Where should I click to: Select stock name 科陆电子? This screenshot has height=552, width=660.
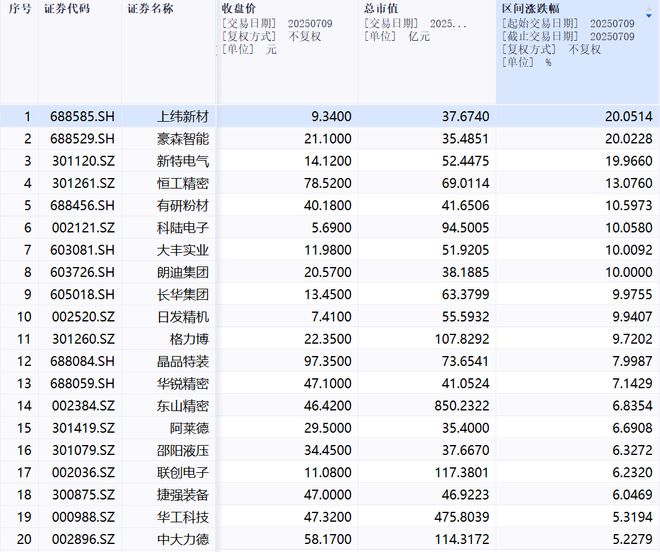click(x=183, y=228)
